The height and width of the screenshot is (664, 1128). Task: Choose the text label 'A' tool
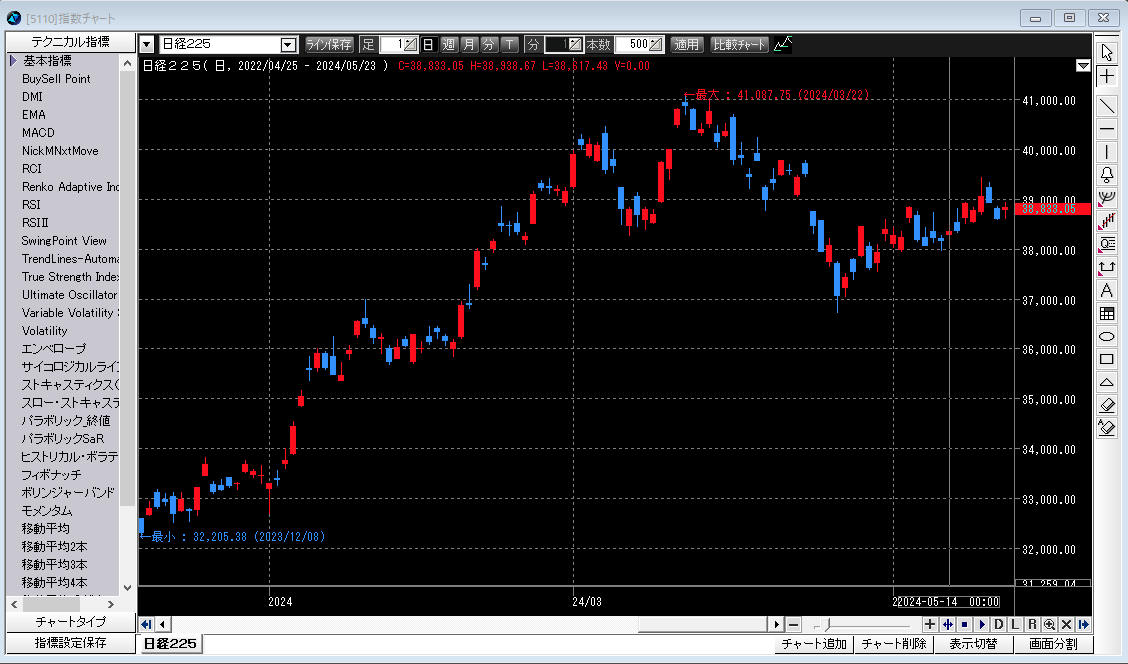point(1107,291)
